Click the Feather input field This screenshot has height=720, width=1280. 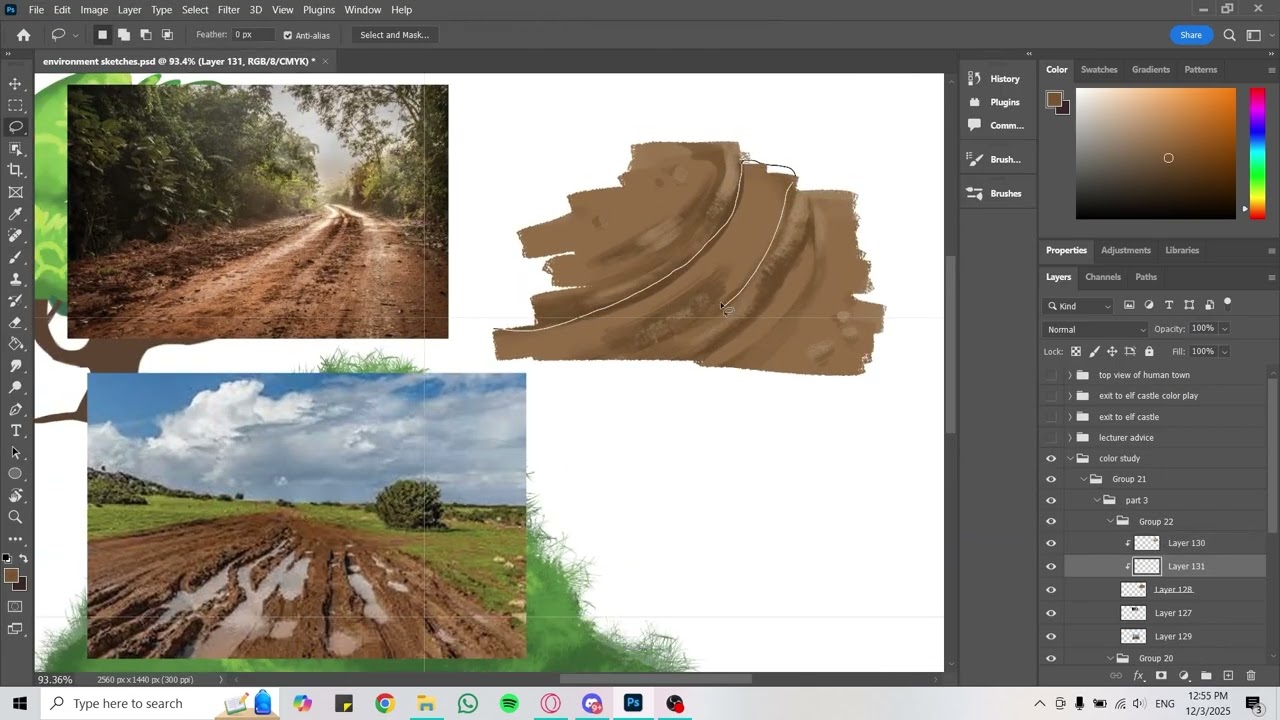pos(253,35)
